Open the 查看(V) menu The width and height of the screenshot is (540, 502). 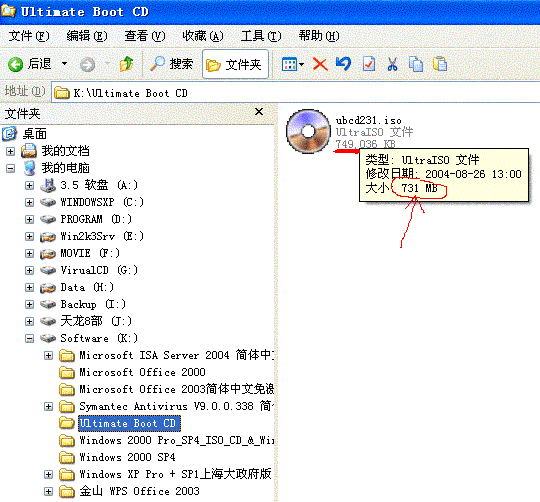(x=145, y=36)
